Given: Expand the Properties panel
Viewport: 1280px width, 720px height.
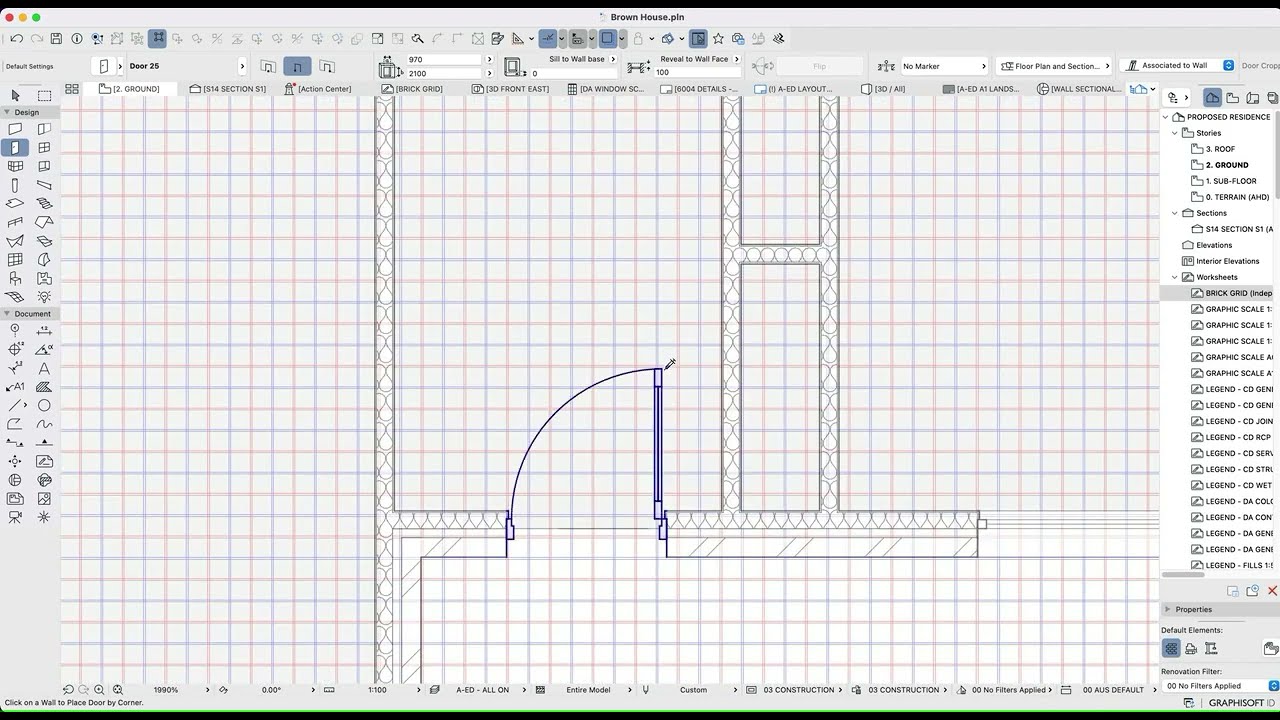Looking at the screenshot, I should pos(1167,609).
